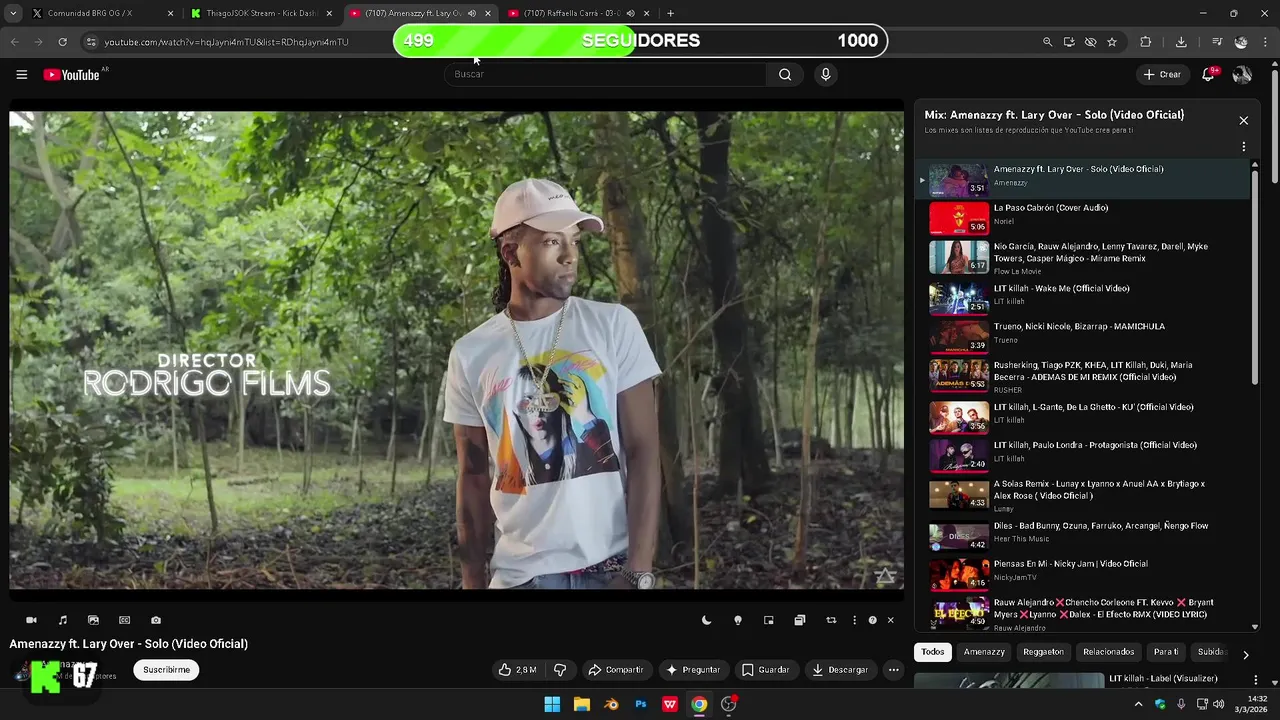The width and height of the screenshot is (1280, 720).
Task: Bookmark this page with star icon
Action: click(1111, 42)
